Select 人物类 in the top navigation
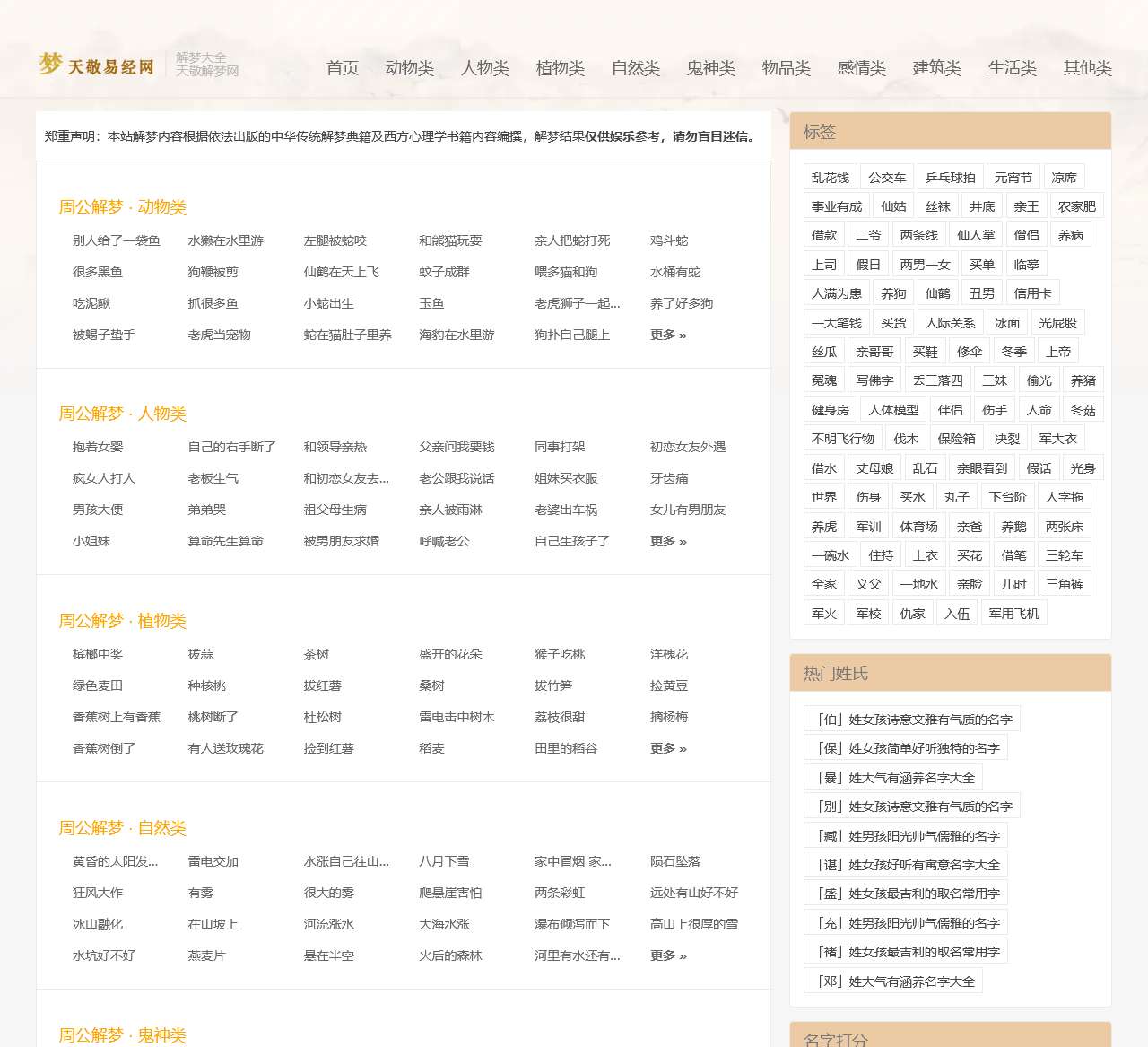Image resolution: width=1148 pixels, height=1047 pixels. [x=485, y=68]
